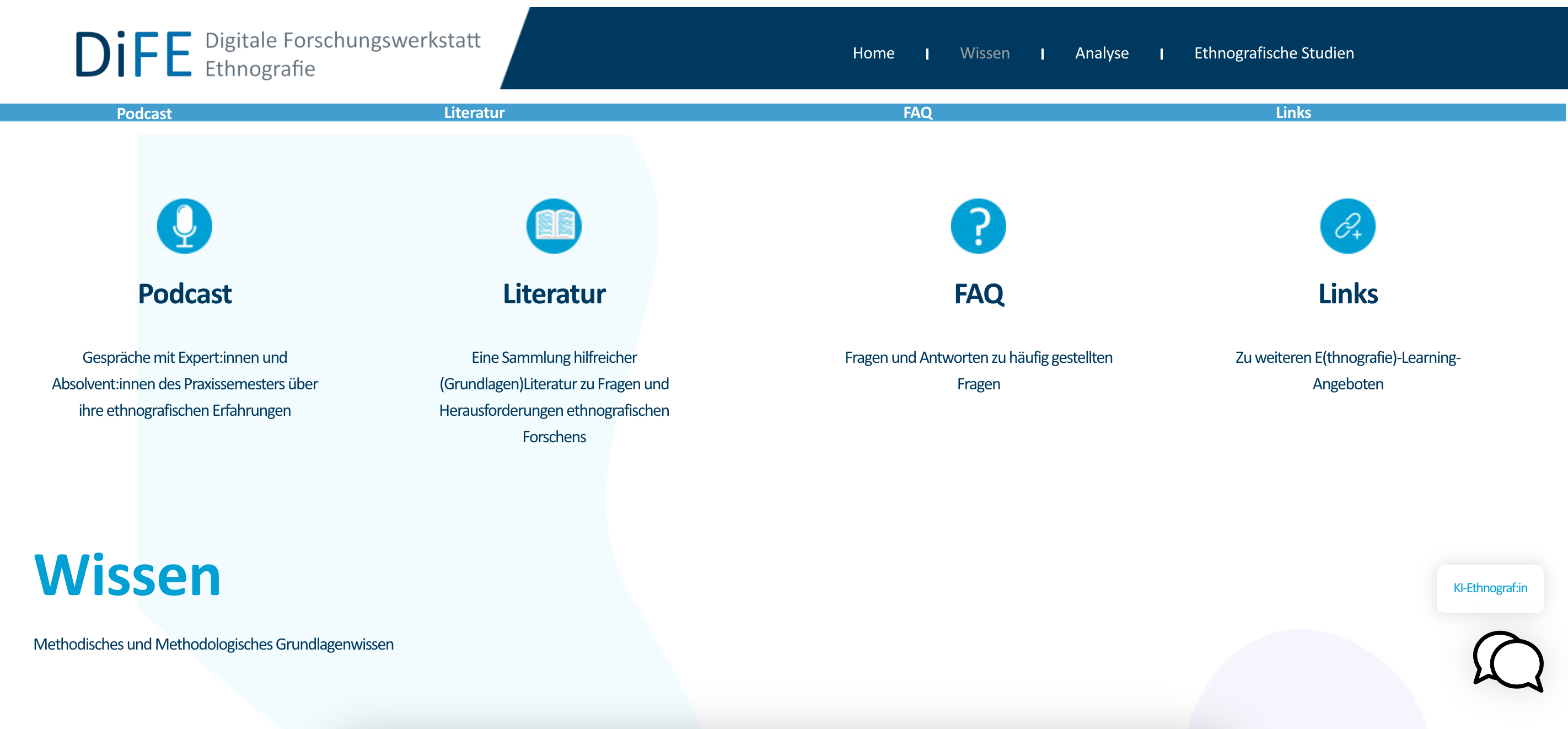Click the large Literatur heading
1568x729 pixels.
point(554,293)
